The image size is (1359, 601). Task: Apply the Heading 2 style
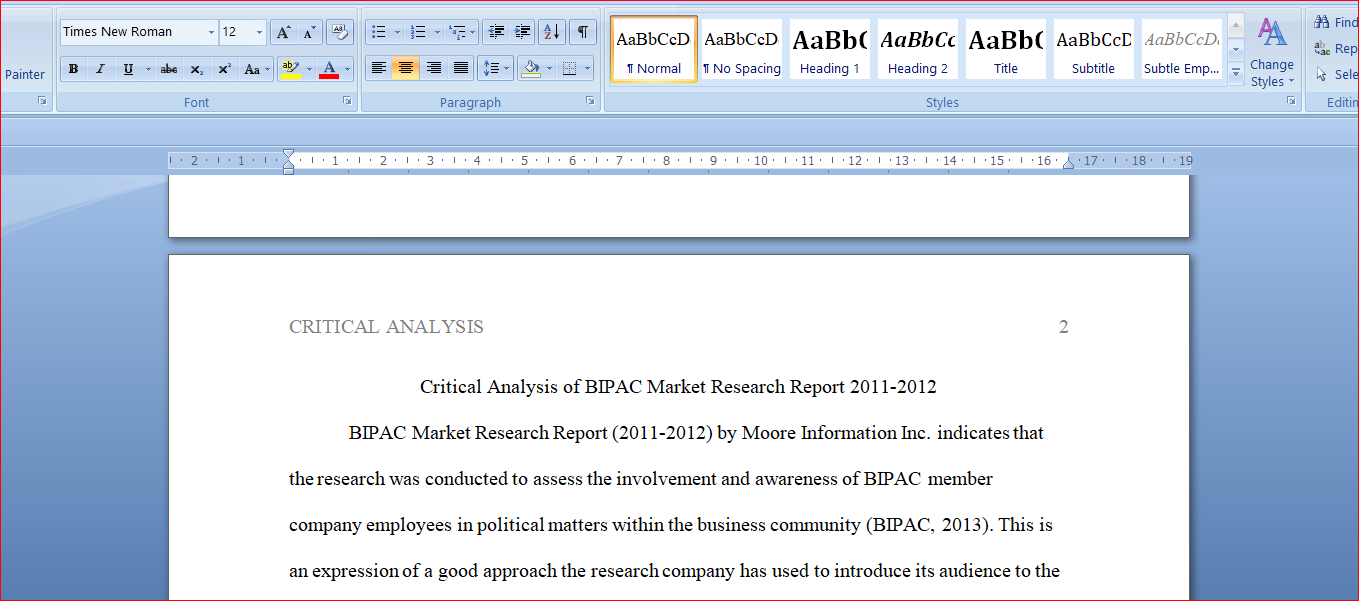[x=917, y=49]
